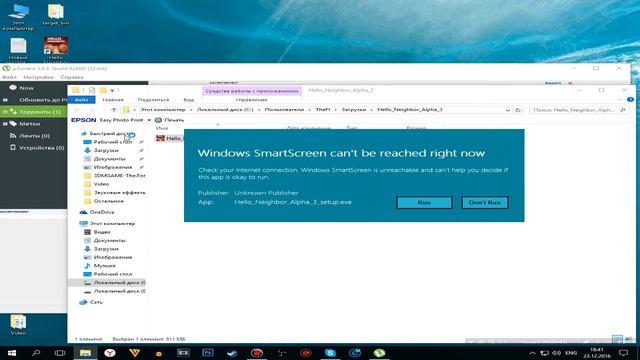Open the uTorrent Файл menu

(9, 77)
